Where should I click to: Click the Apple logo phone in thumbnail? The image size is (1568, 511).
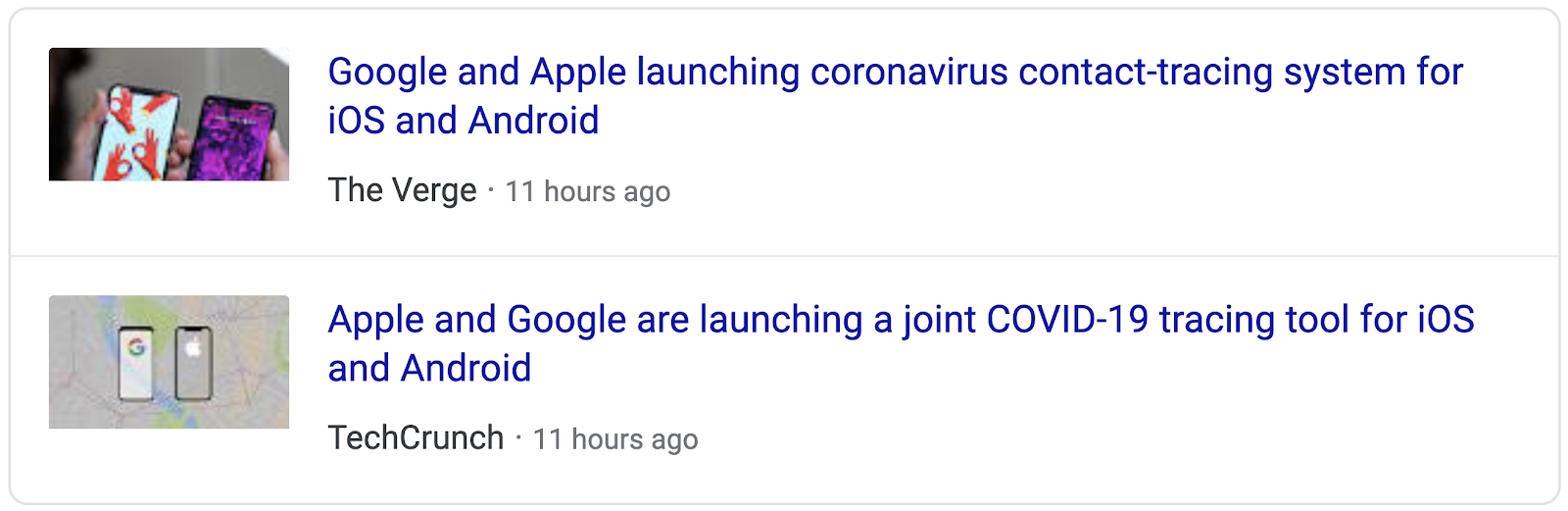click(x=193, y=363)
